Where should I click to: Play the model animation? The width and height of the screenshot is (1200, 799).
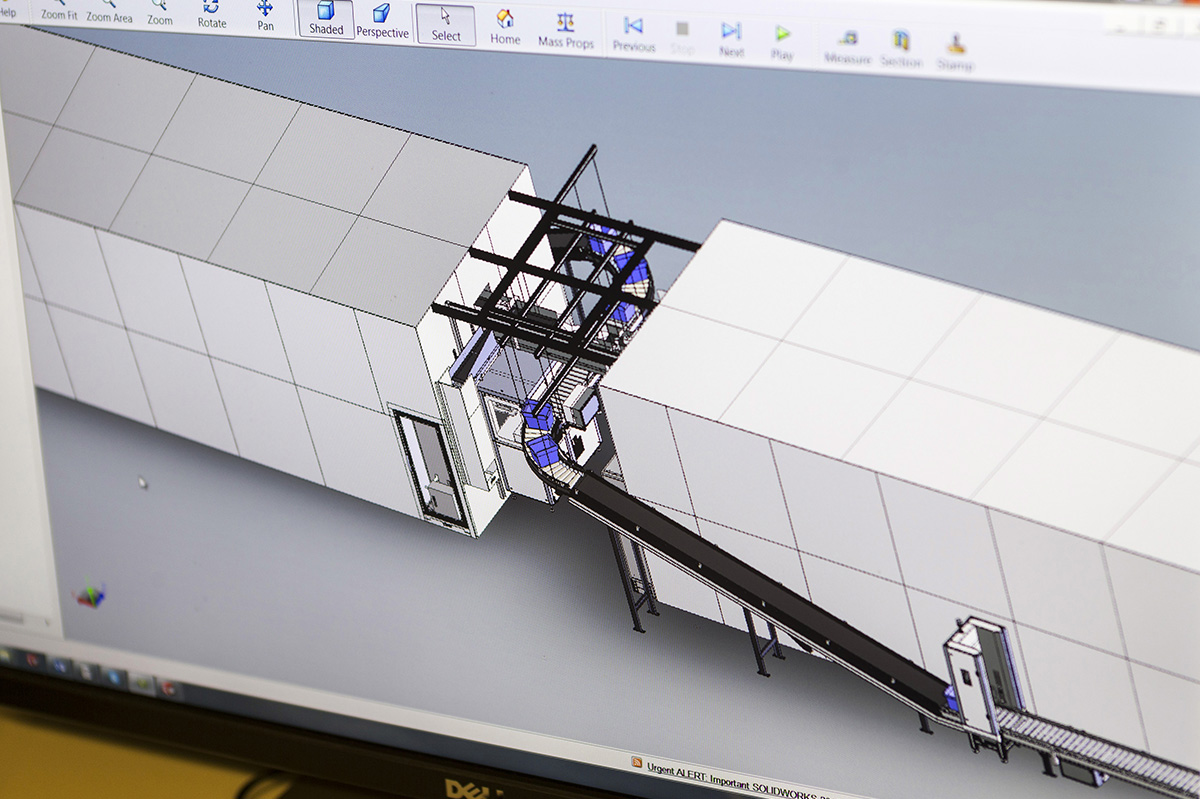tap(782, 44)
